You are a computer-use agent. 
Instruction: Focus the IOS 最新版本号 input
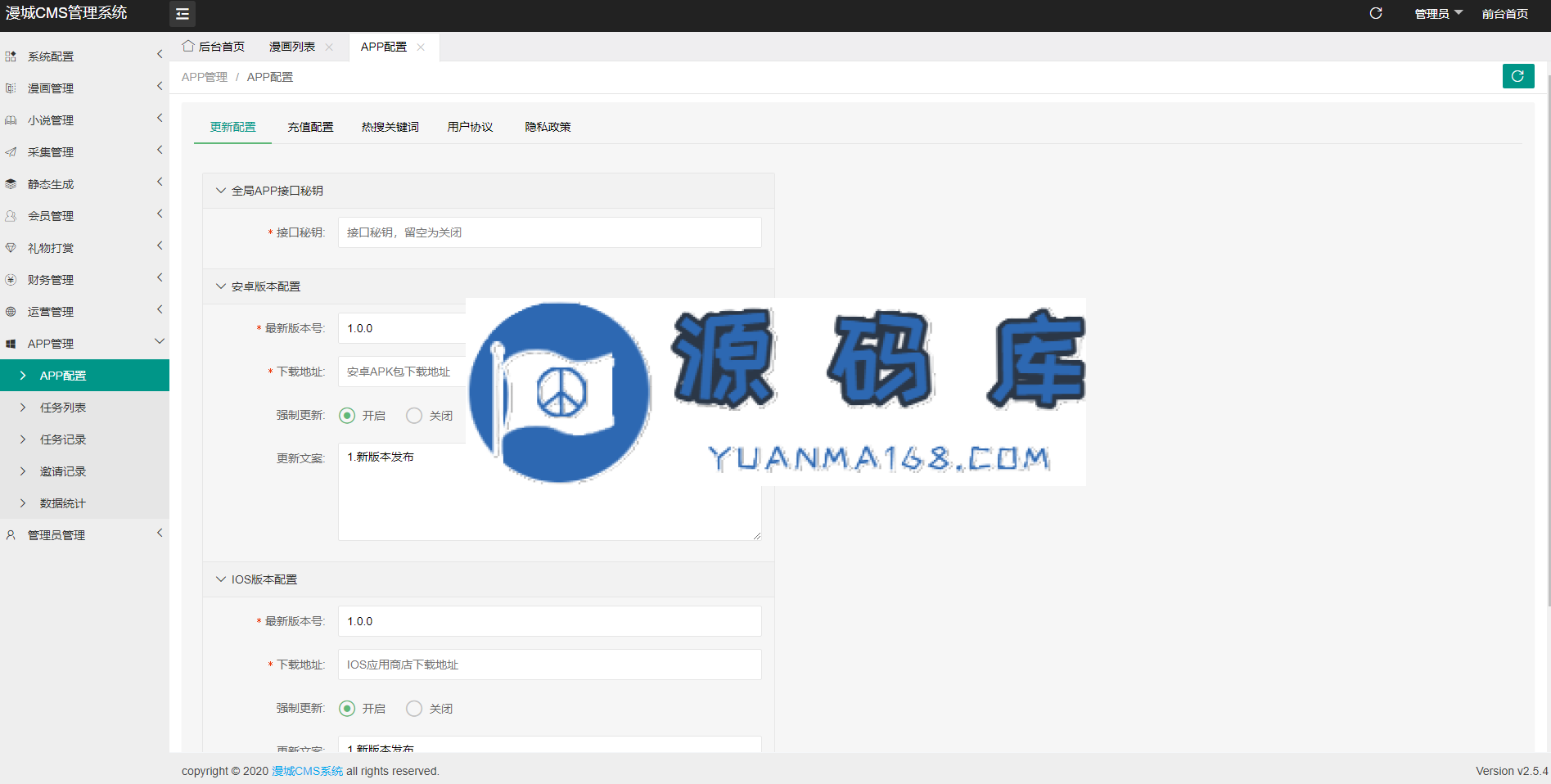(x=550, y=621)
